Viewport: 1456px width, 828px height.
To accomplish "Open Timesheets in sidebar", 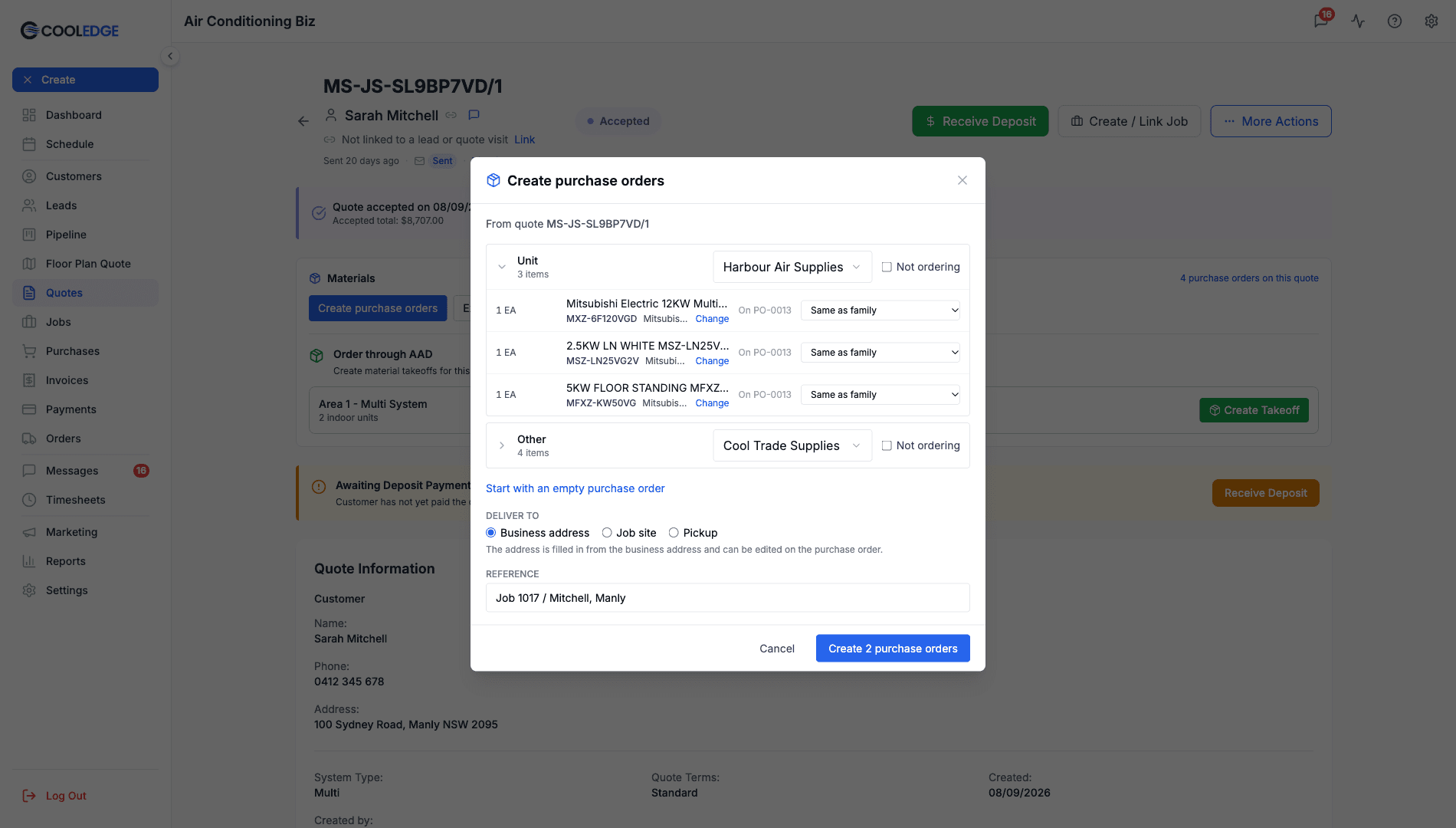I will pos(85,500).
